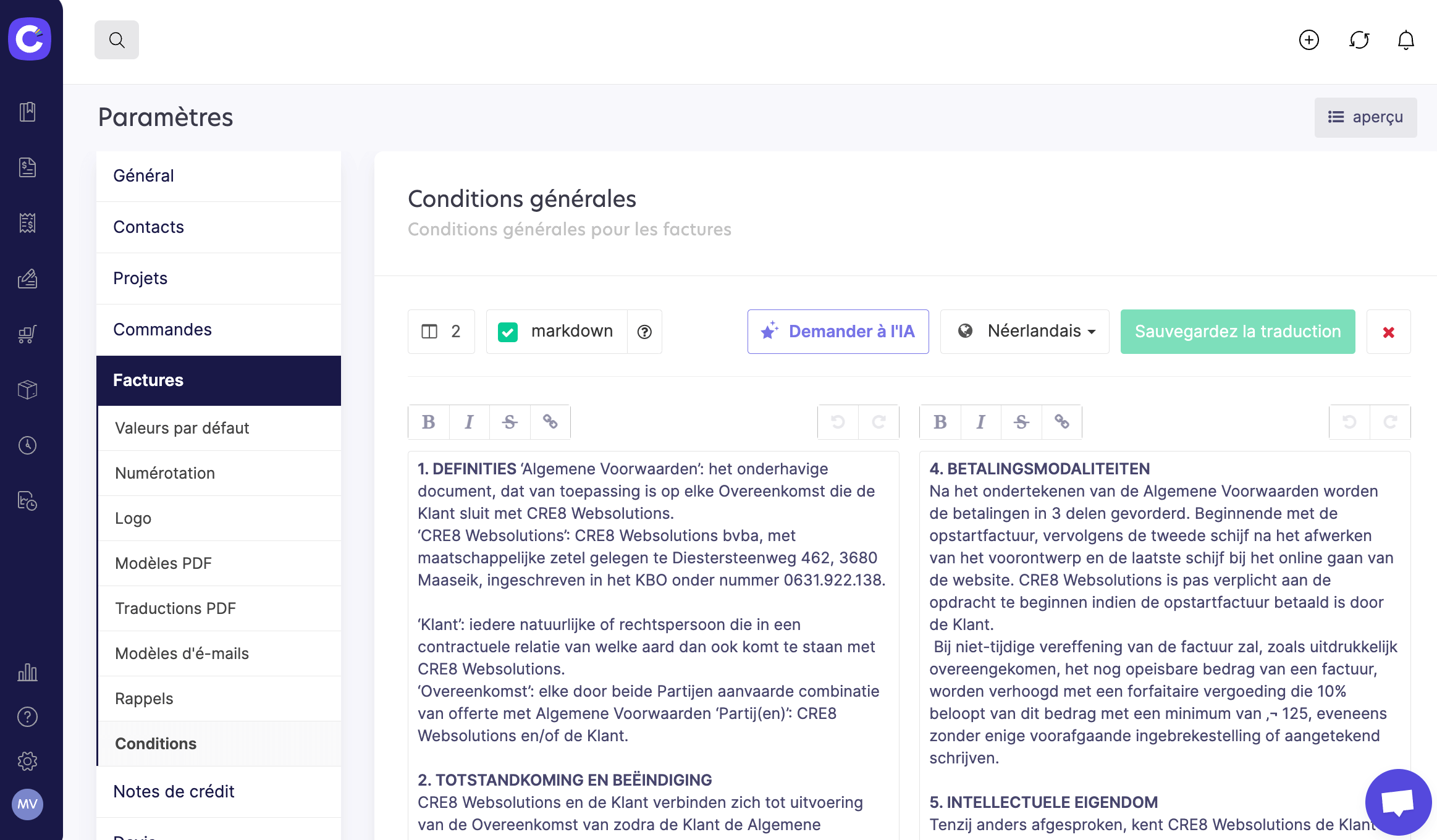Open Projets settings section
Screen dimensions: 1437x840
tap(219, 279)
